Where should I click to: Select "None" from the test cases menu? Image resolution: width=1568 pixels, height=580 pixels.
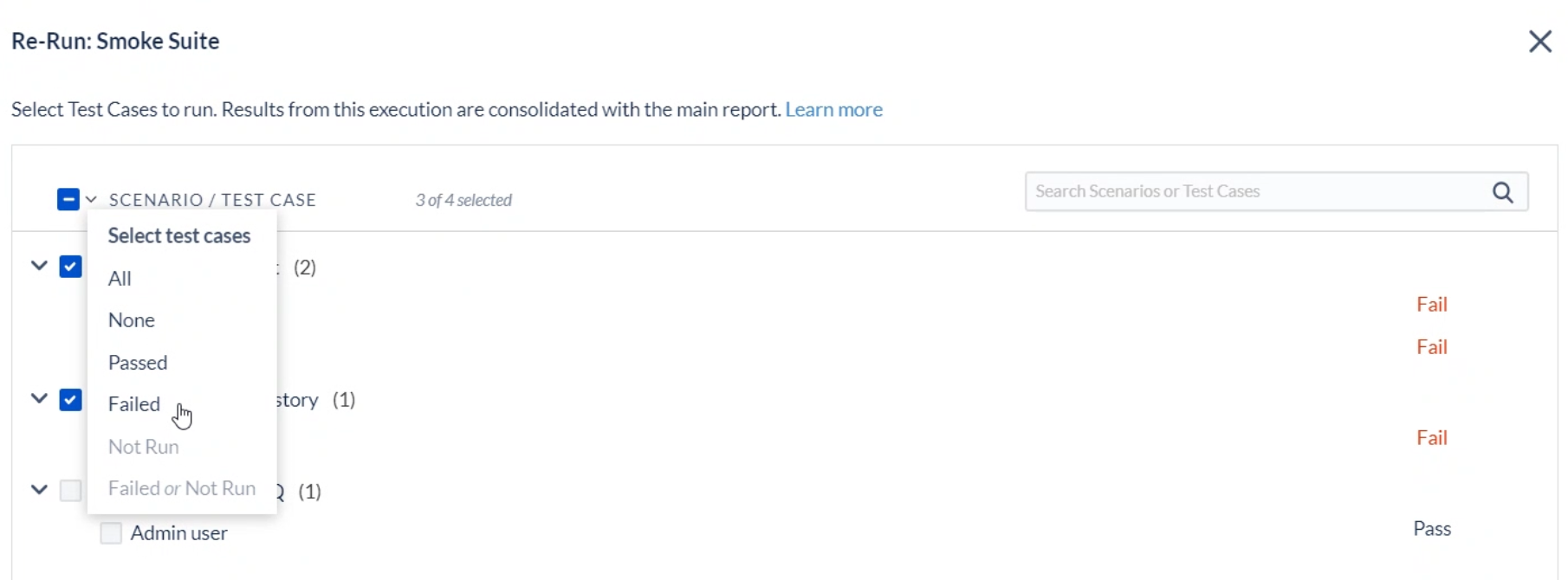pyautogui.click(x=132, y=319)
